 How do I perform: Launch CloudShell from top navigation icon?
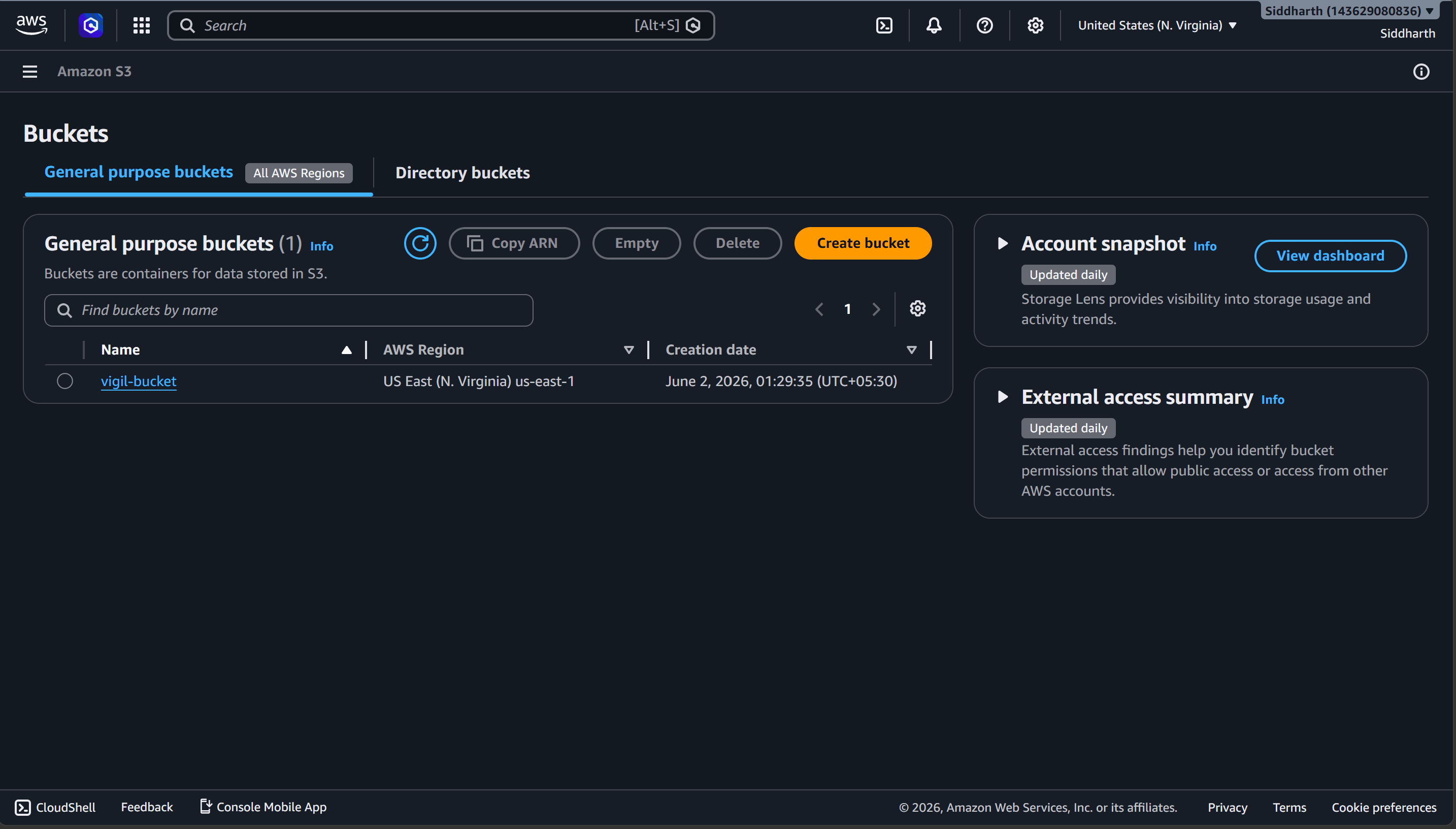coord(884,25)
